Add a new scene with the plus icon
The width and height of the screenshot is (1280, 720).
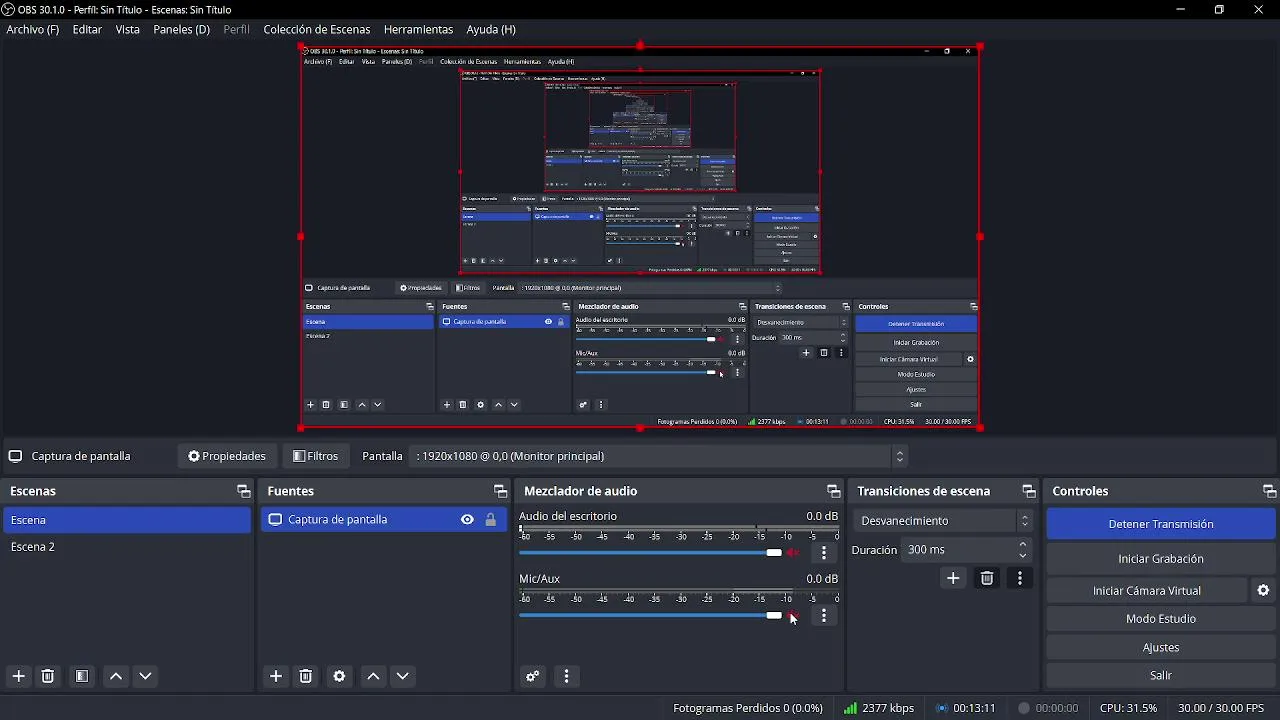[19, 676]
